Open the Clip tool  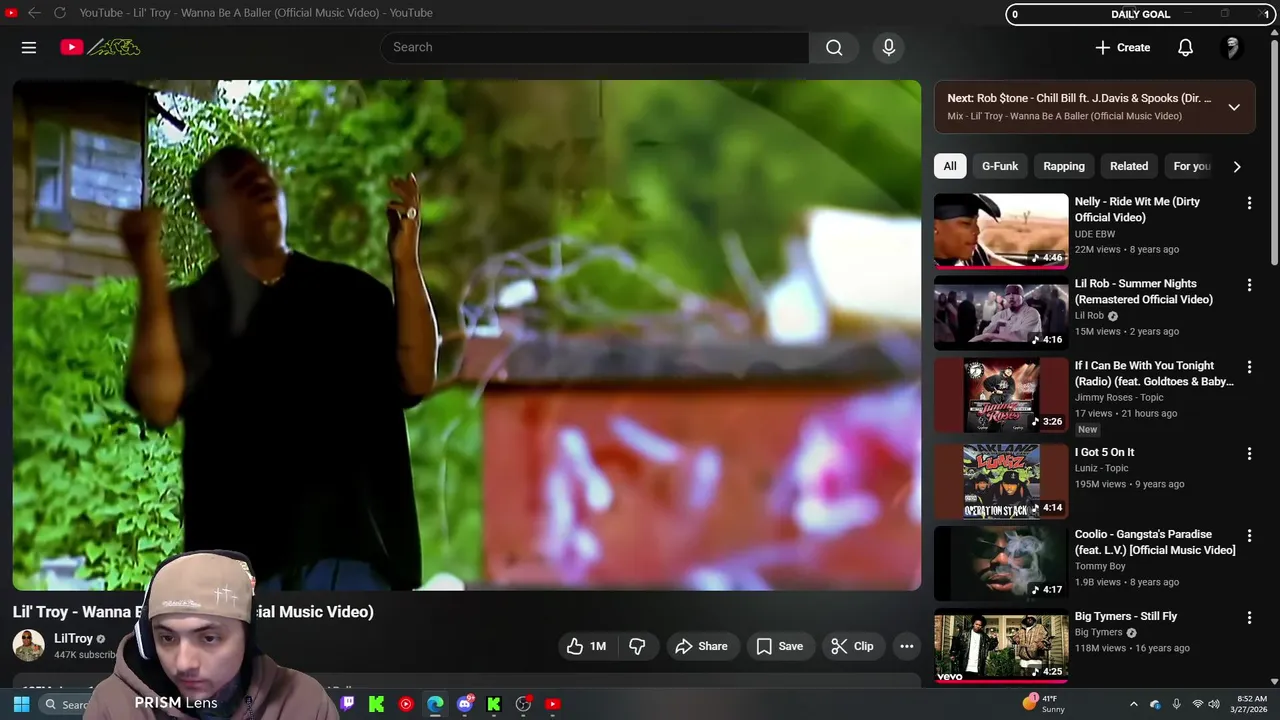tap(853, 646)
